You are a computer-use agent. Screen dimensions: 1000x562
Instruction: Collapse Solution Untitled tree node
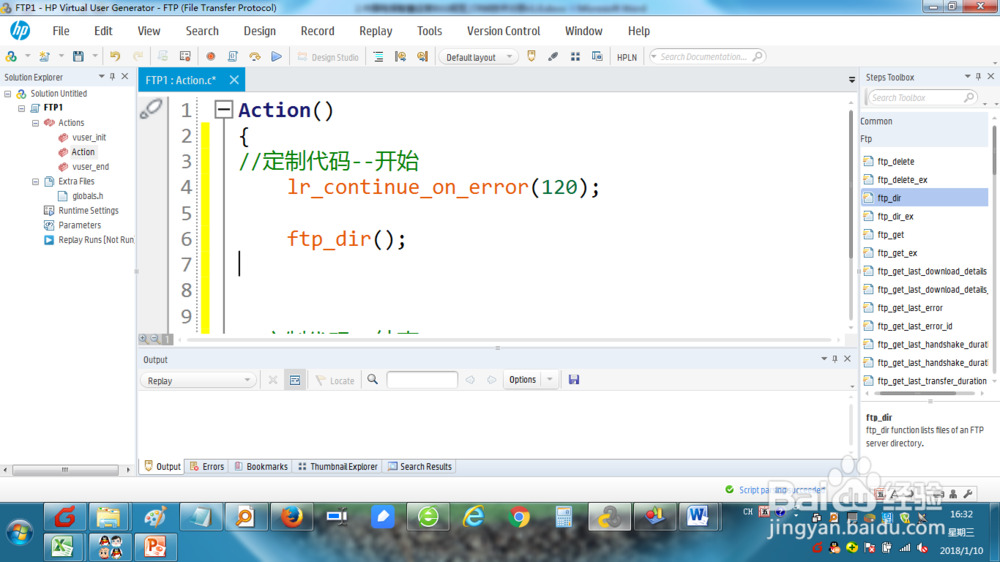(8, 93)
